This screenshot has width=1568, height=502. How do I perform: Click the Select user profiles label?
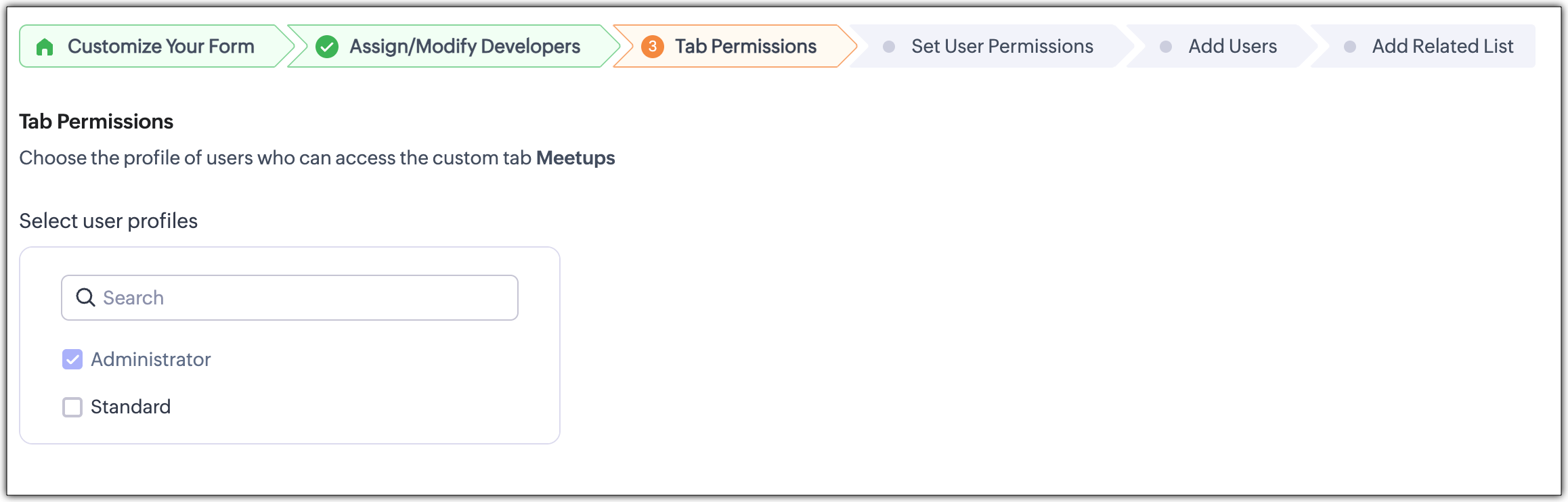pyautogui.click(x=108, y=221)
